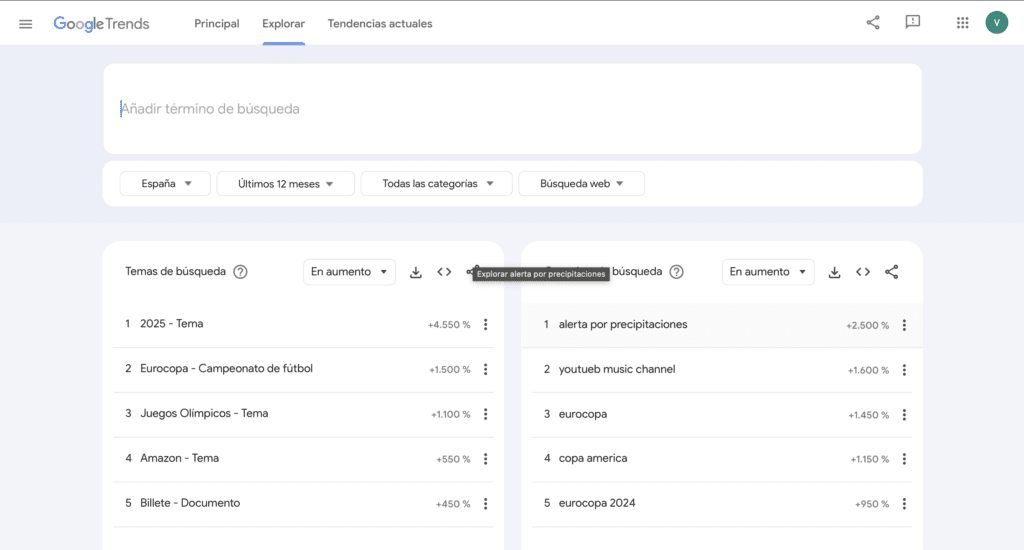This screenshot has width=1024, height=550.
Task: Open more options for eurocopa 2024
Action: [x=904, y=504]
